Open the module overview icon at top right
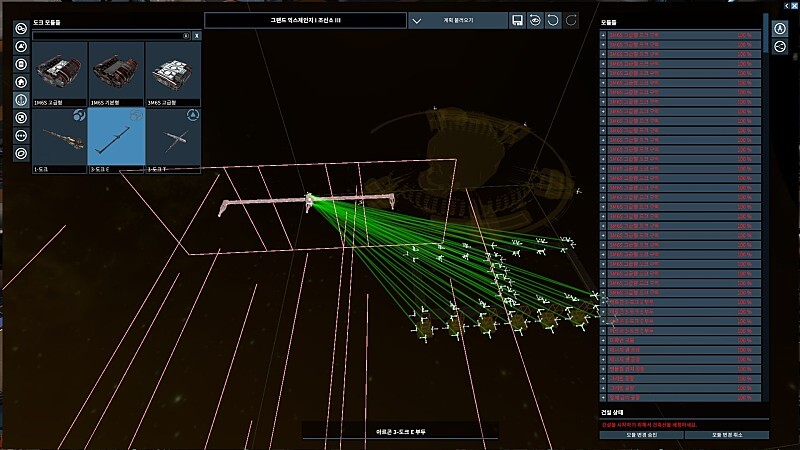 click(780, 28)
